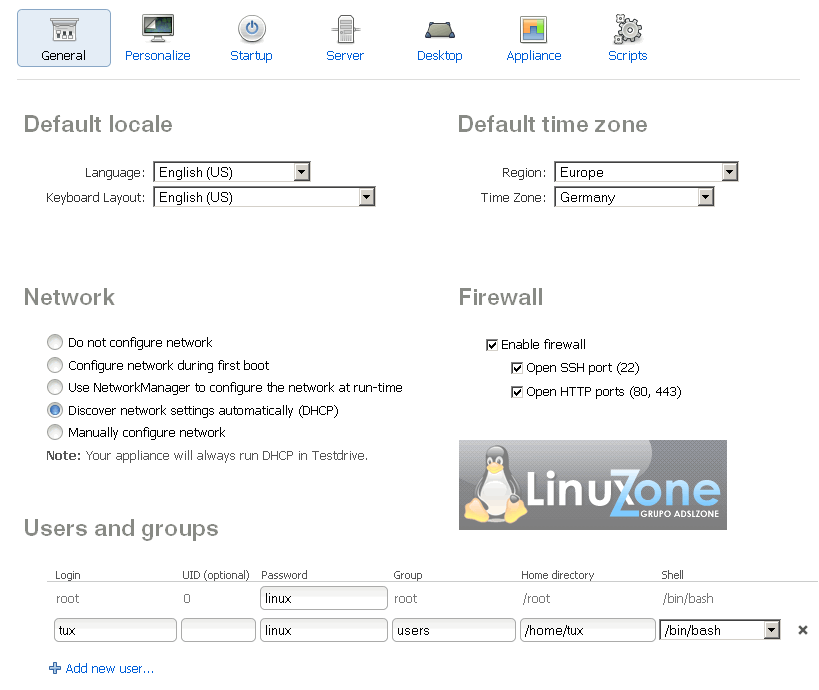Open the Region dropdown showing Europe
Image resolution: width=819 pixels, height=690 pixels.
646,172
